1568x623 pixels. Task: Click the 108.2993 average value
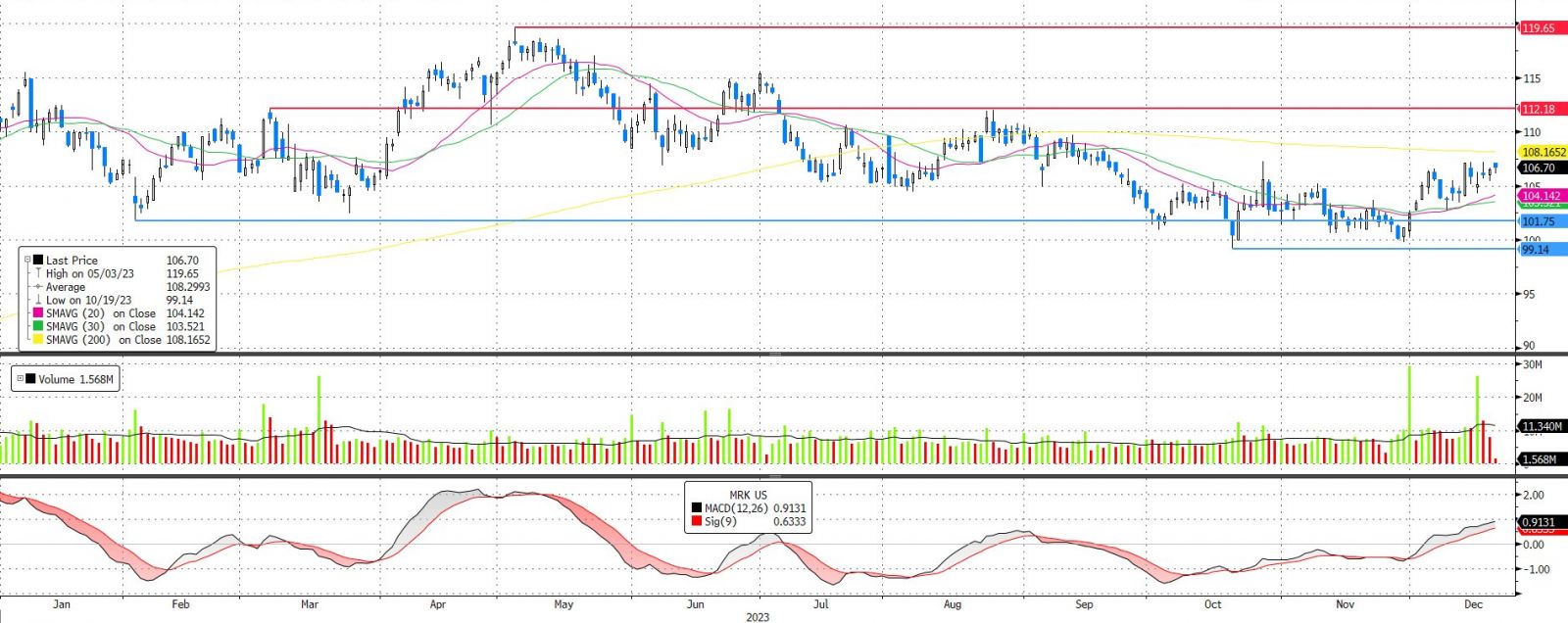tap(188, 287)
